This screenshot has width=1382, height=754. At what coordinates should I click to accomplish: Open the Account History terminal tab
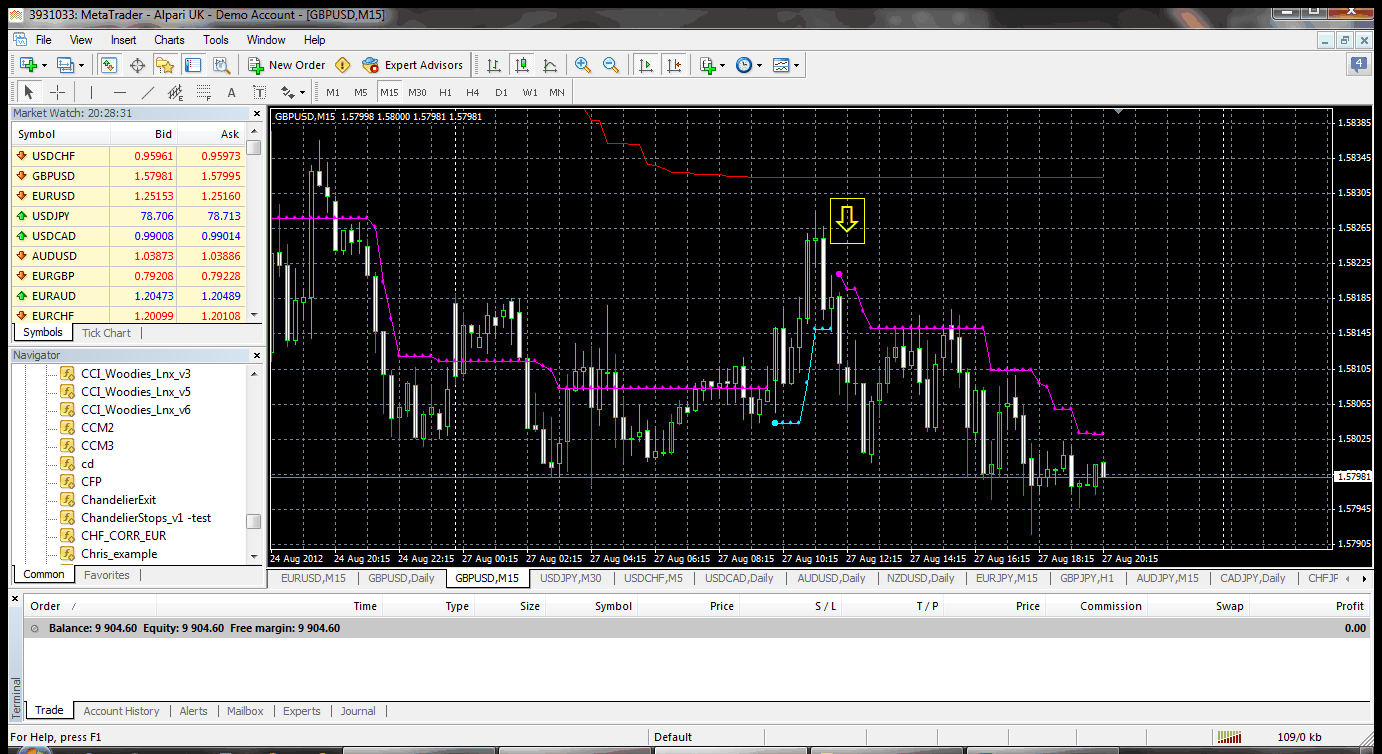click(121, 711)
